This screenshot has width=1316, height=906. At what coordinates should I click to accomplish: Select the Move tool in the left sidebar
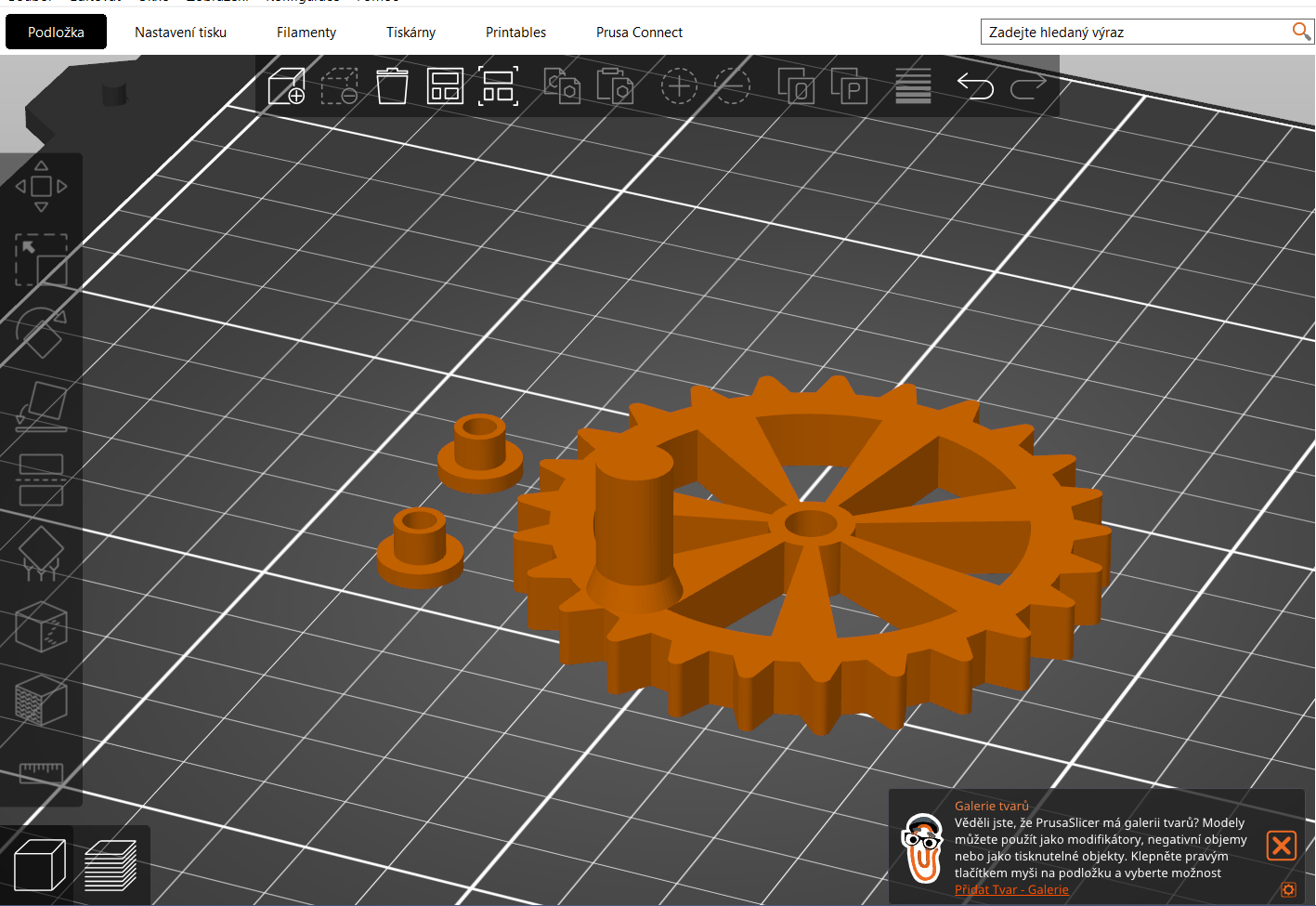pyautogui.click(x=41, y=186)
